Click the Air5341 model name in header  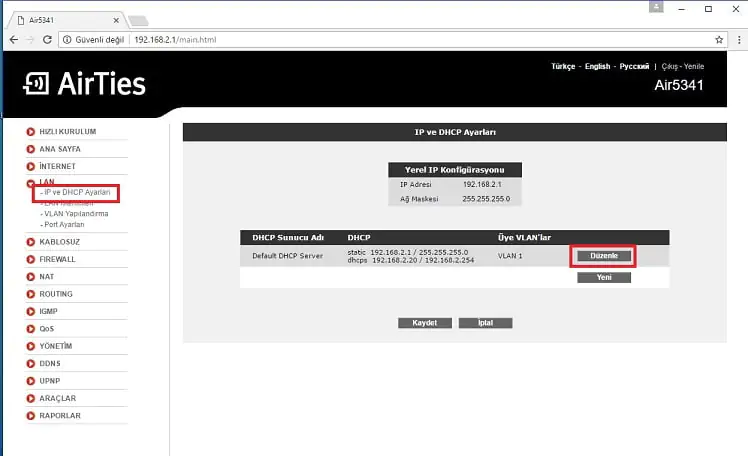pyautogui.click(x=679, y=85)
